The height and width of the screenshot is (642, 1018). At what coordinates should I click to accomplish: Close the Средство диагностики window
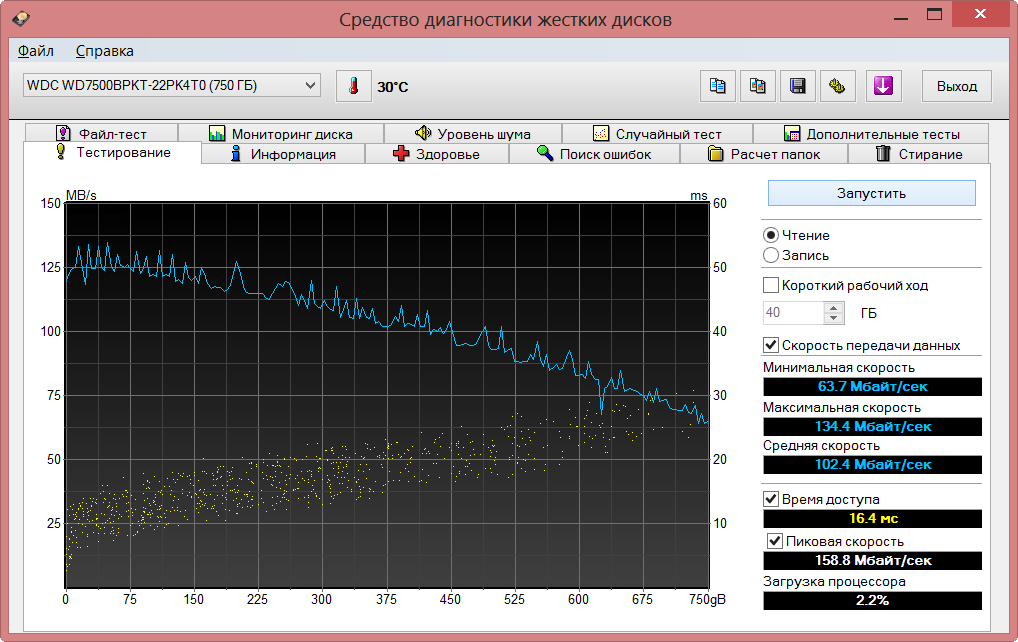(980, 14)
